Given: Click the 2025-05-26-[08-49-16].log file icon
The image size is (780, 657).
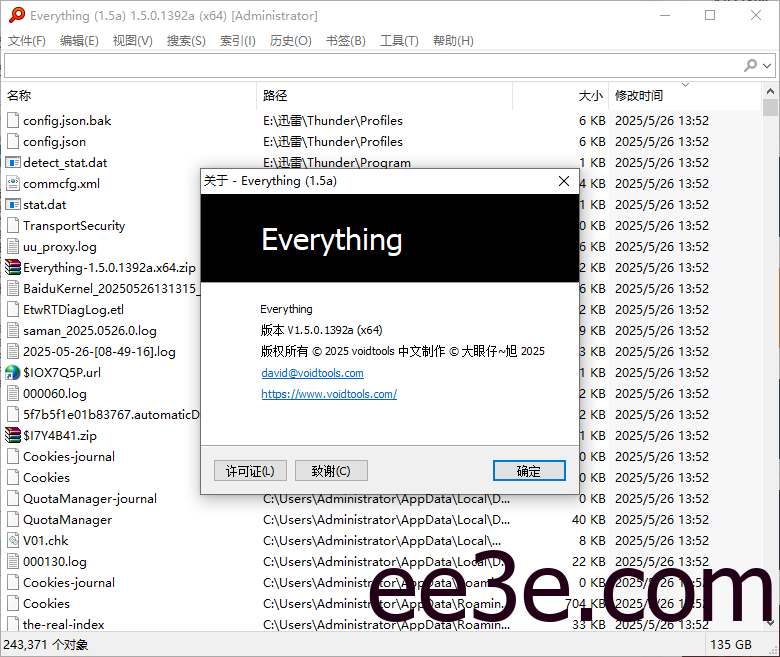Looking at the screenshot, I should (x=13, y=352).
